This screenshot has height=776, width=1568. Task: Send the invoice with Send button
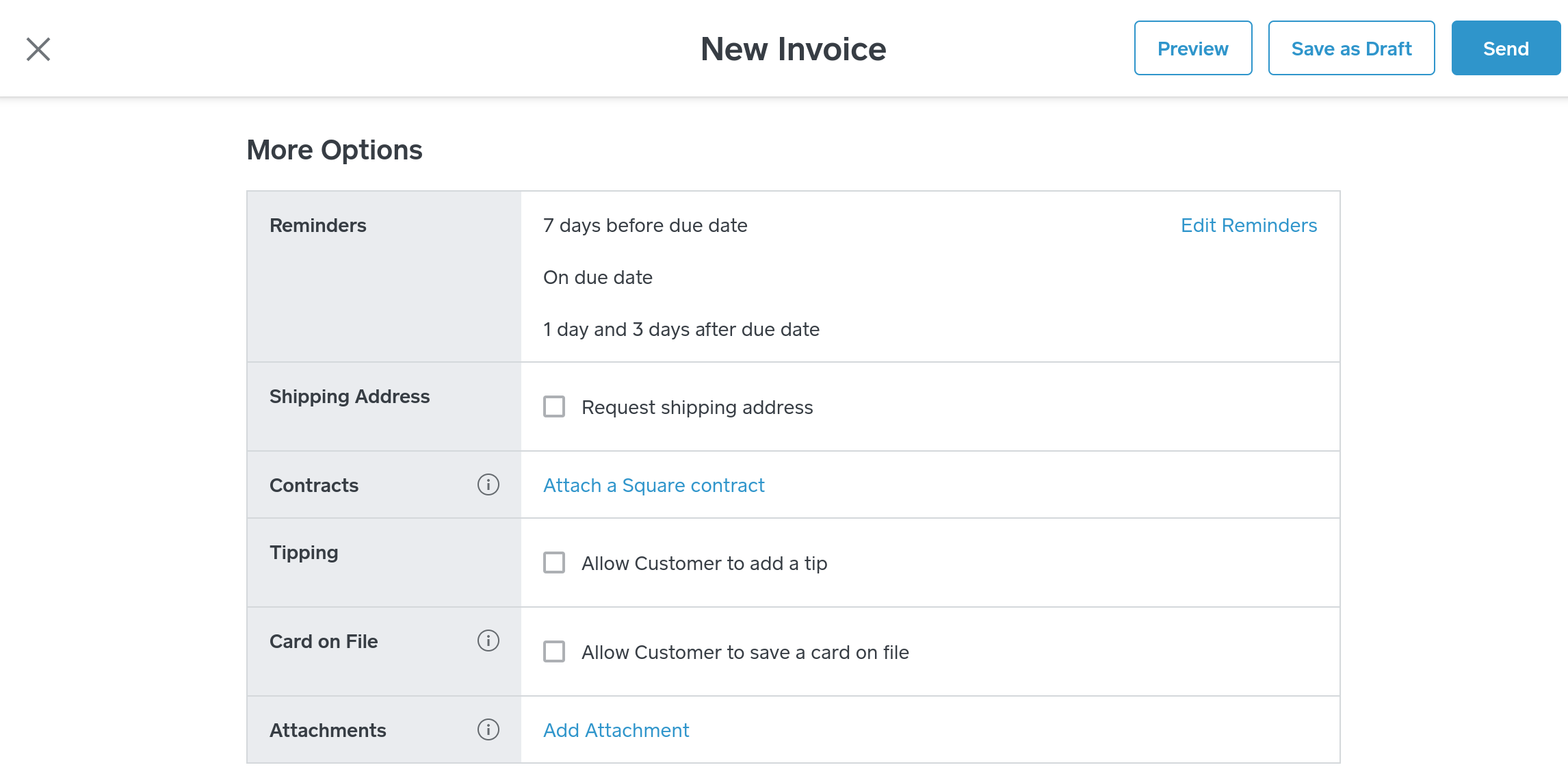pyautogui.click(x=1506, y=49)
